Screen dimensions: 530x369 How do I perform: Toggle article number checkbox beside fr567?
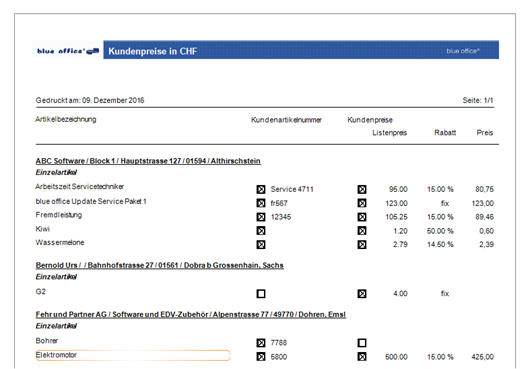(261, 203)
